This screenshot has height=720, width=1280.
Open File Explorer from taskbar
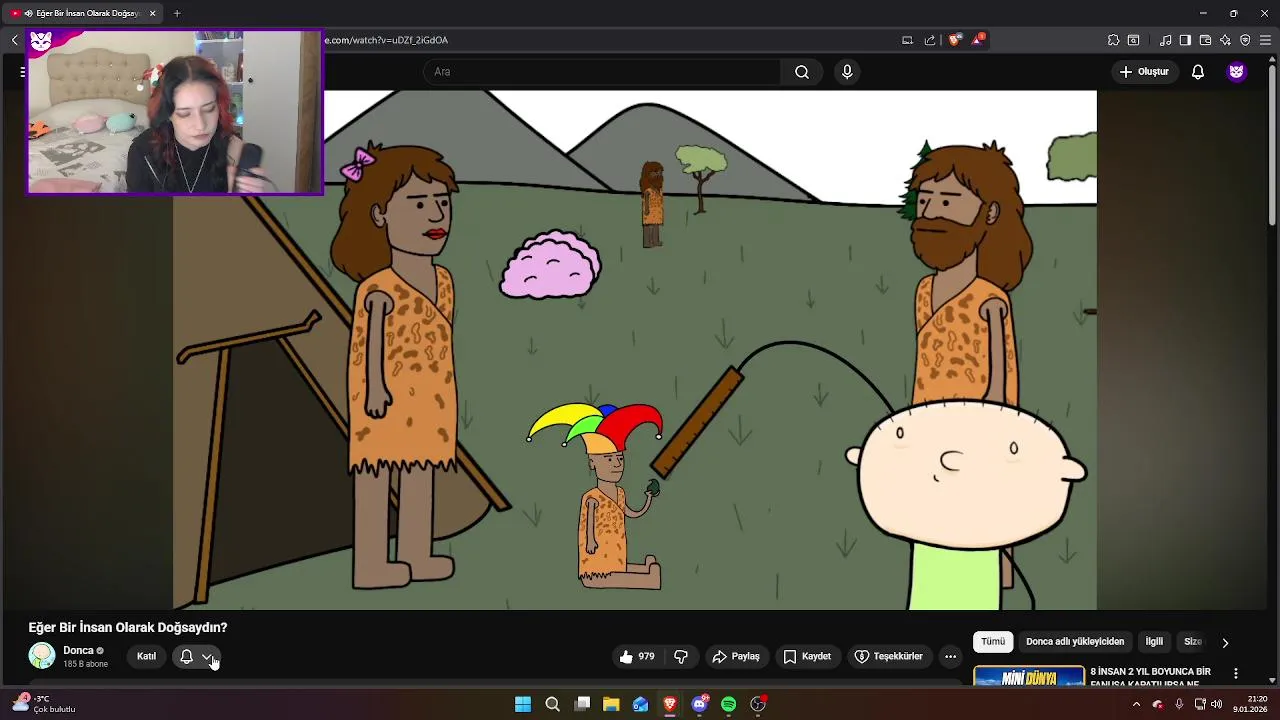click(x=611, y=704)
